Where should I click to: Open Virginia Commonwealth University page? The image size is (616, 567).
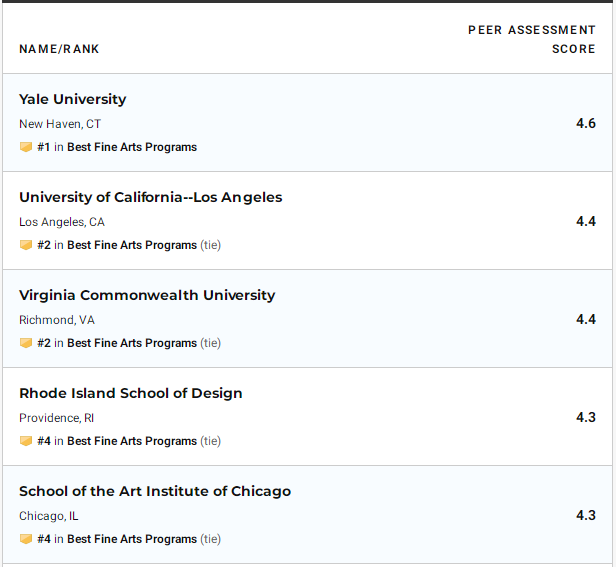click(147, 295)
